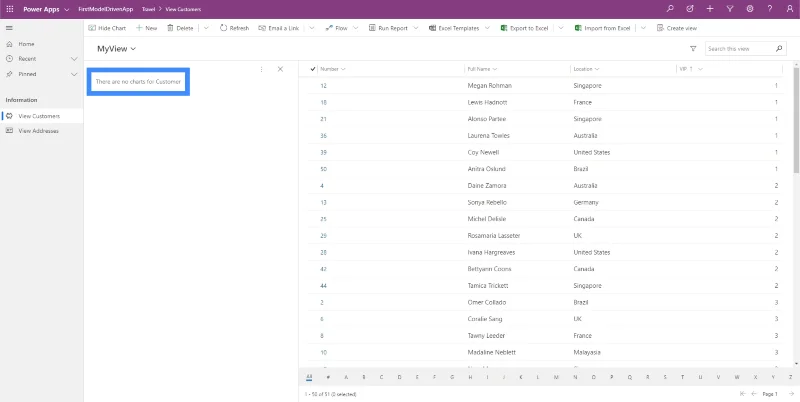The height and width of the screenshot is (402, 800).
Task: Expand the Delete split dropdown arrow
Action: point(206,28)
